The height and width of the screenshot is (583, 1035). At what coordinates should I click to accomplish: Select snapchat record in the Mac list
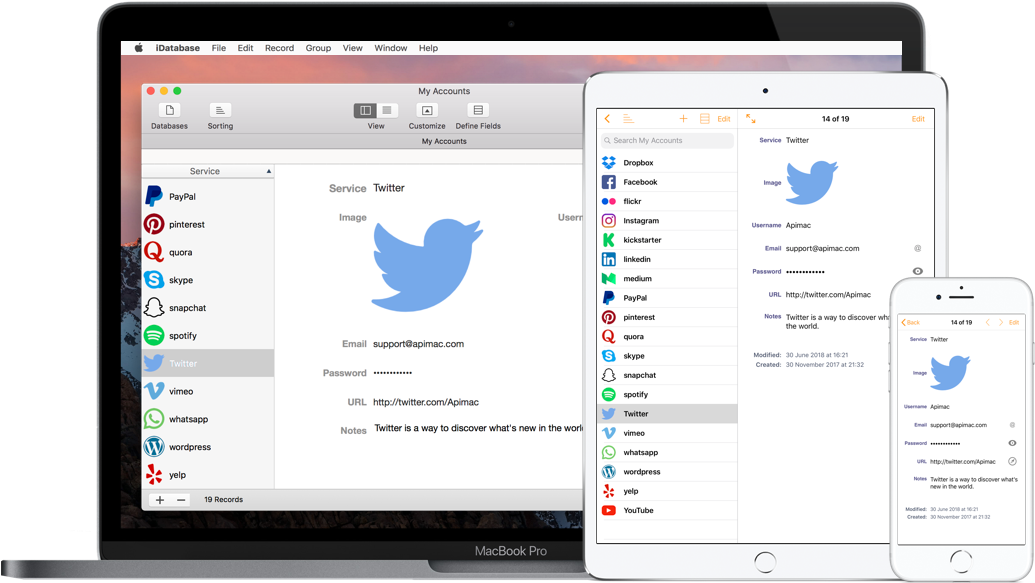click(208, 308)
